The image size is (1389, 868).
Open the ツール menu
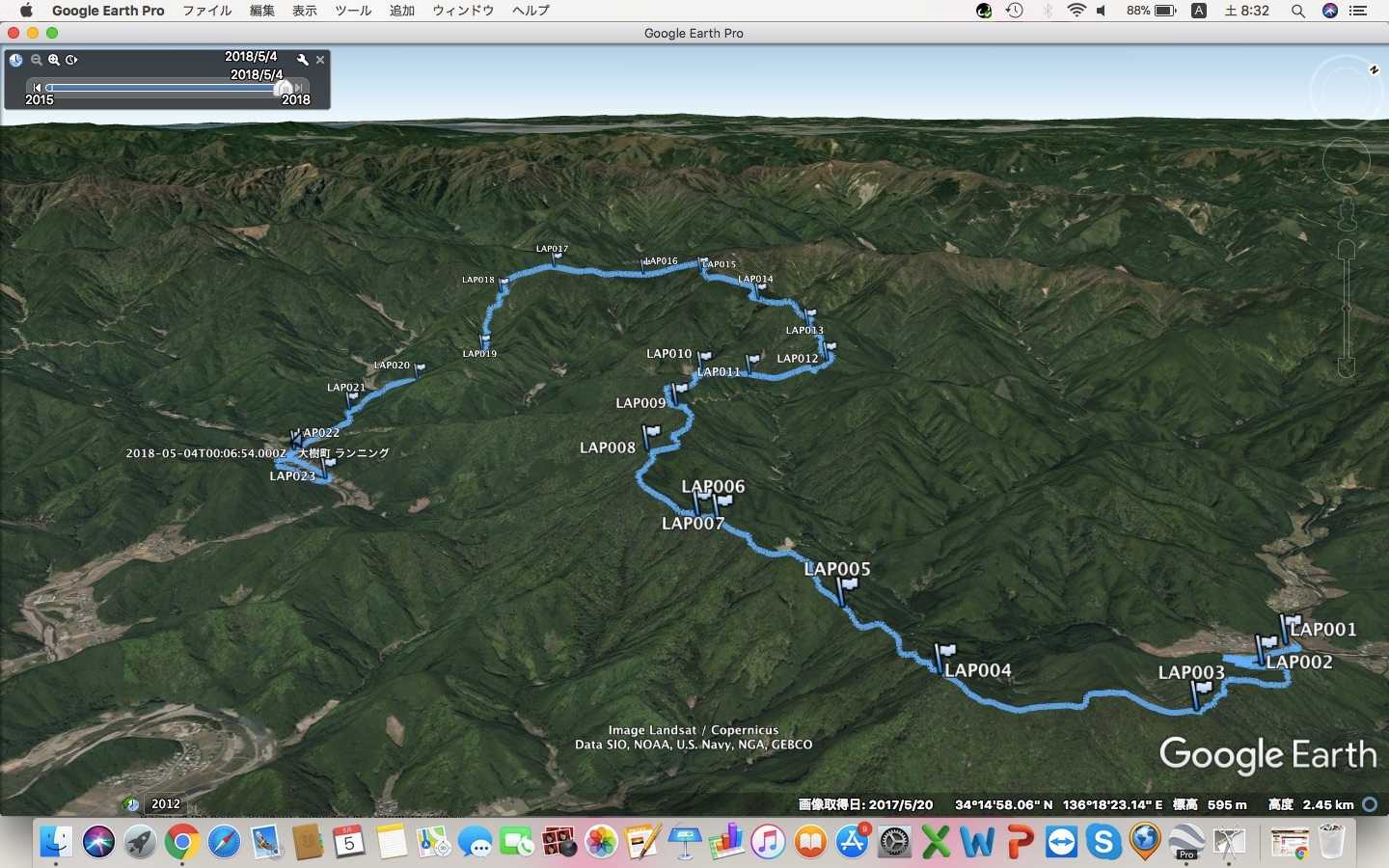(353, 11)
